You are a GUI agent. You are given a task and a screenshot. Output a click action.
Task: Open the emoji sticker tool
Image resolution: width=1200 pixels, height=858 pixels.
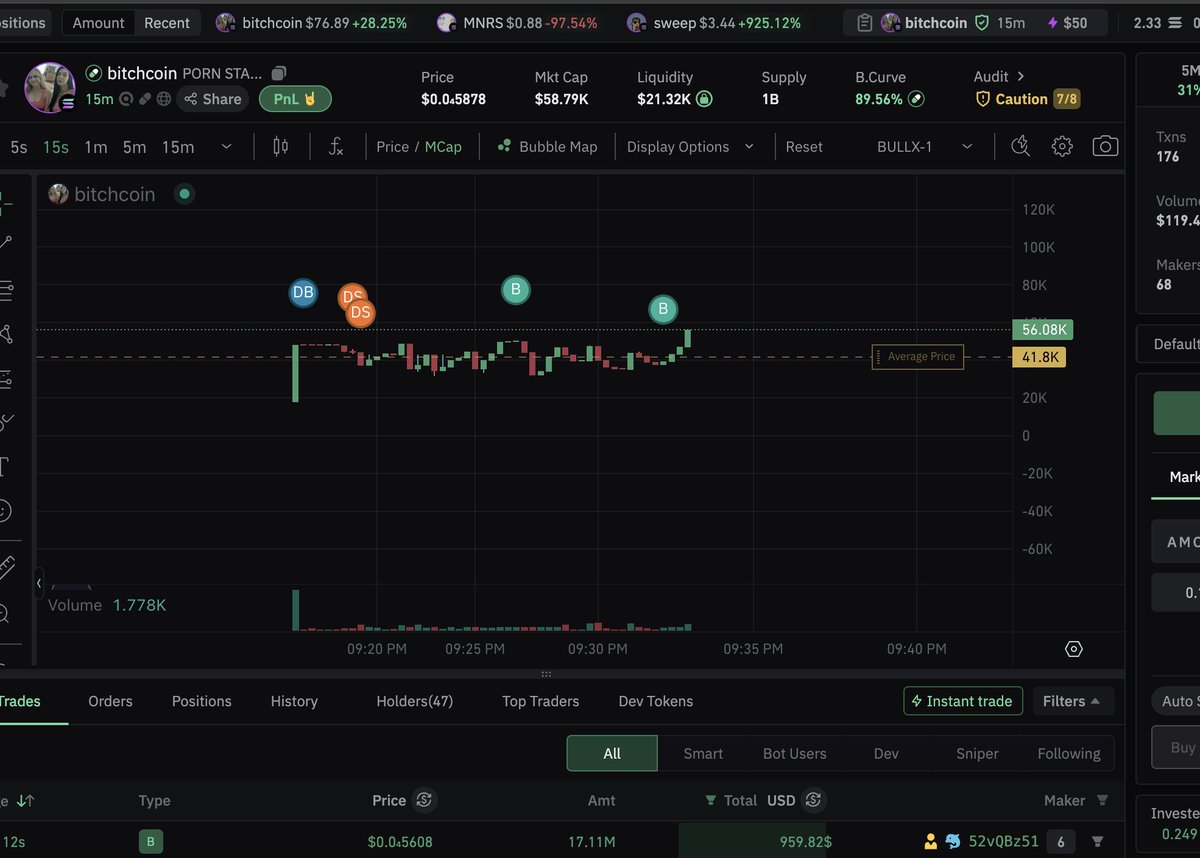(x=5, y=510)
